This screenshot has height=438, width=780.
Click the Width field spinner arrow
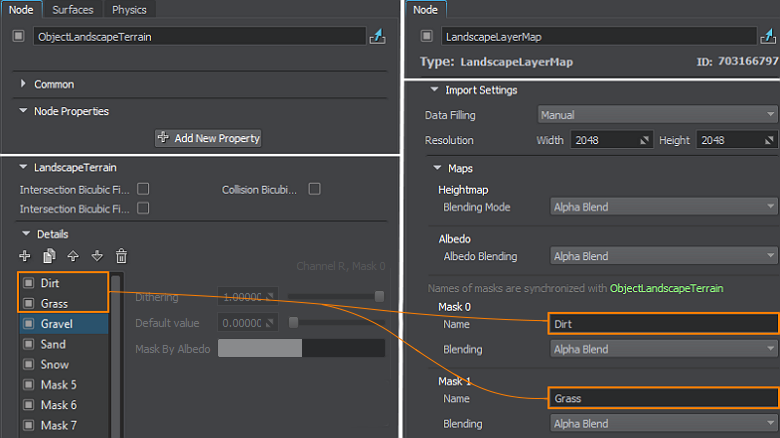644,140
